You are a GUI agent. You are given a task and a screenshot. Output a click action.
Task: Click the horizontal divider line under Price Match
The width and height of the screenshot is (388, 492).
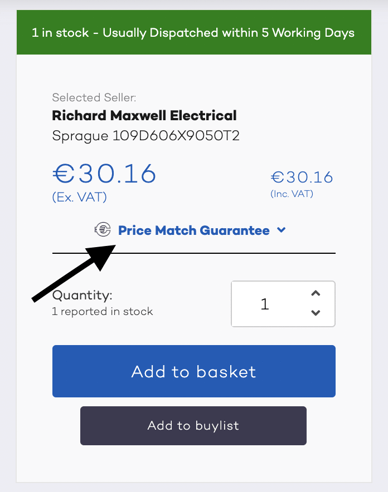click(194, 253)
